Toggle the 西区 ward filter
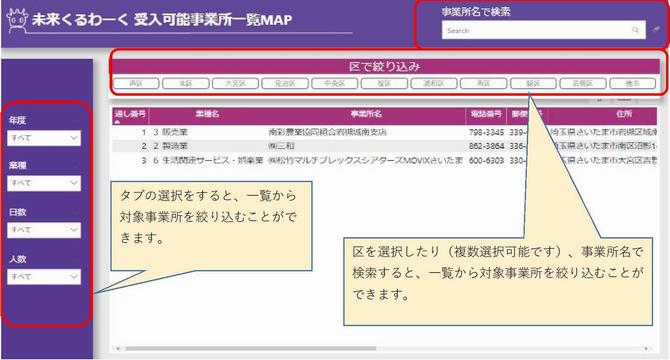The image size is (670, 360). [136, 83]
